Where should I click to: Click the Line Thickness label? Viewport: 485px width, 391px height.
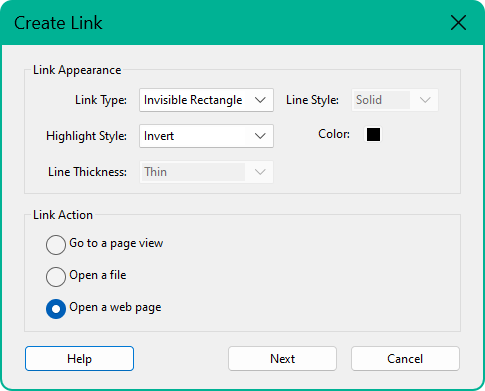click(x=87, y=172)
